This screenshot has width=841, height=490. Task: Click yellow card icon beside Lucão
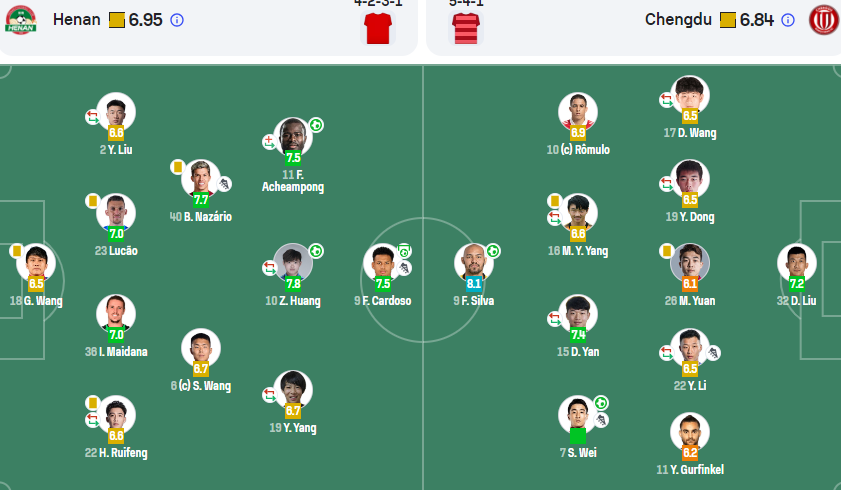(x=93, y=201)
